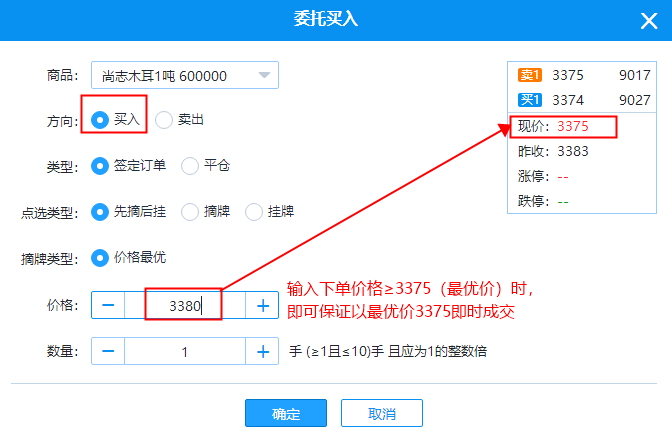The width and height of the screenshot is (672, 446).
Task: Decrease price with minus button
Action: pos(108,305)
